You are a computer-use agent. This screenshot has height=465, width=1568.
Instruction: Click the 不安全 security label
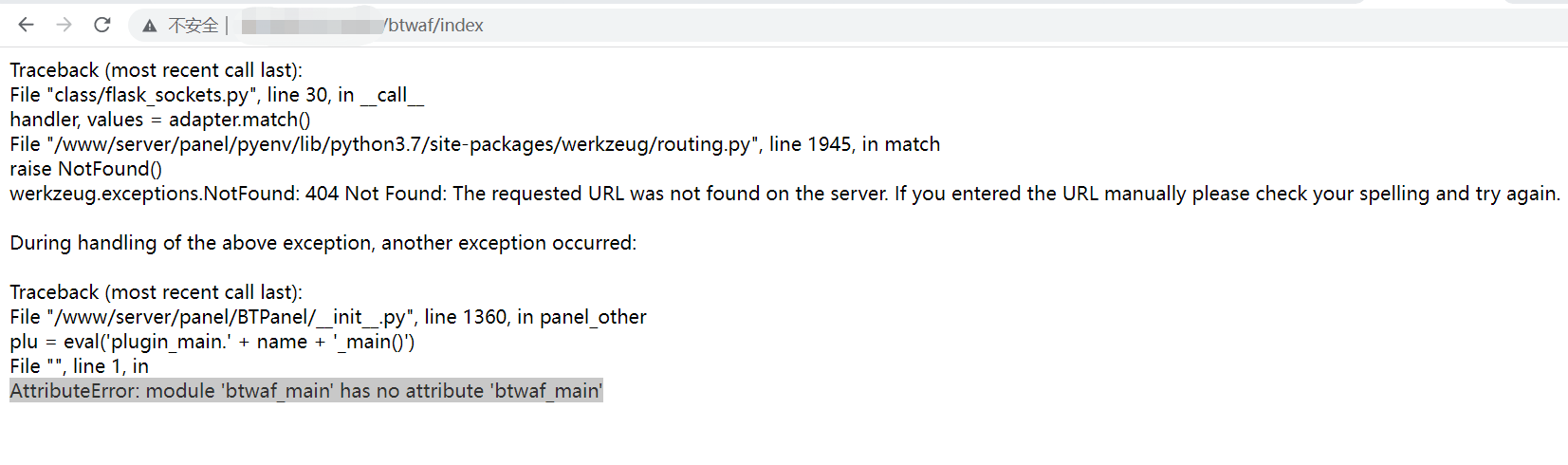click(x=194, y=26)
